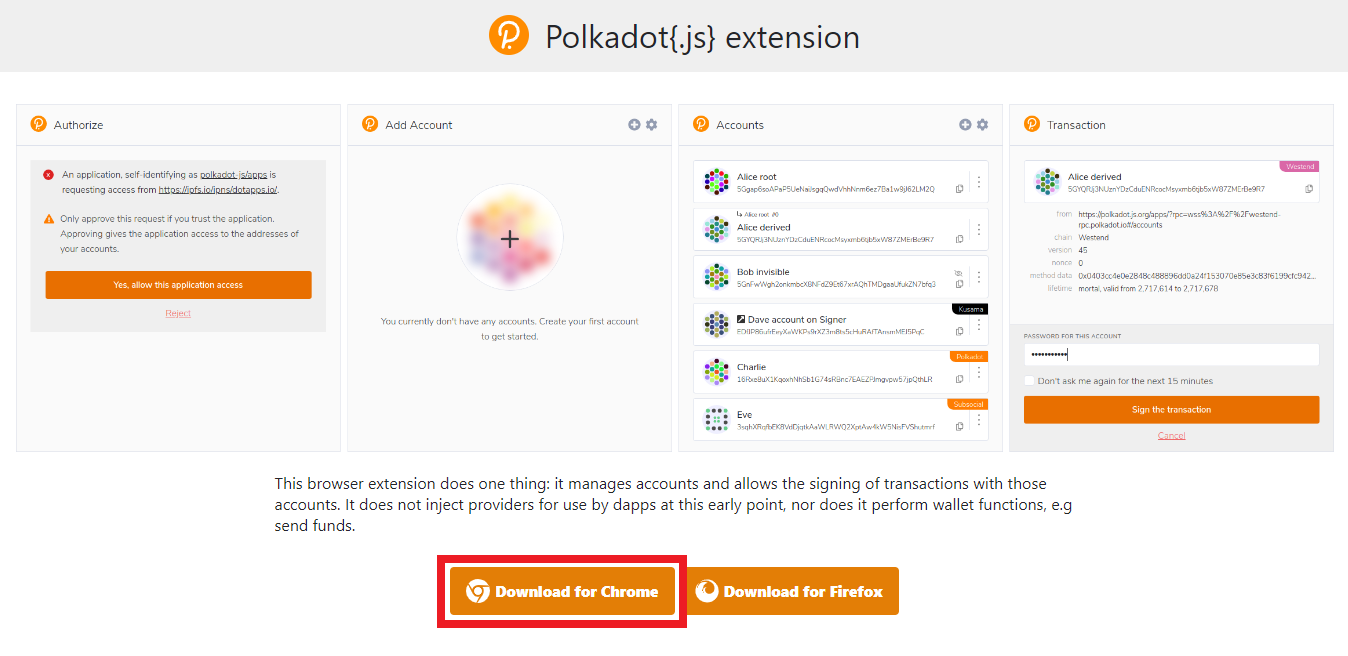The width and height of the screenshot is (1348, 656).
Task: Open three-dot menu for Eve account
Action: click(978, 421)
